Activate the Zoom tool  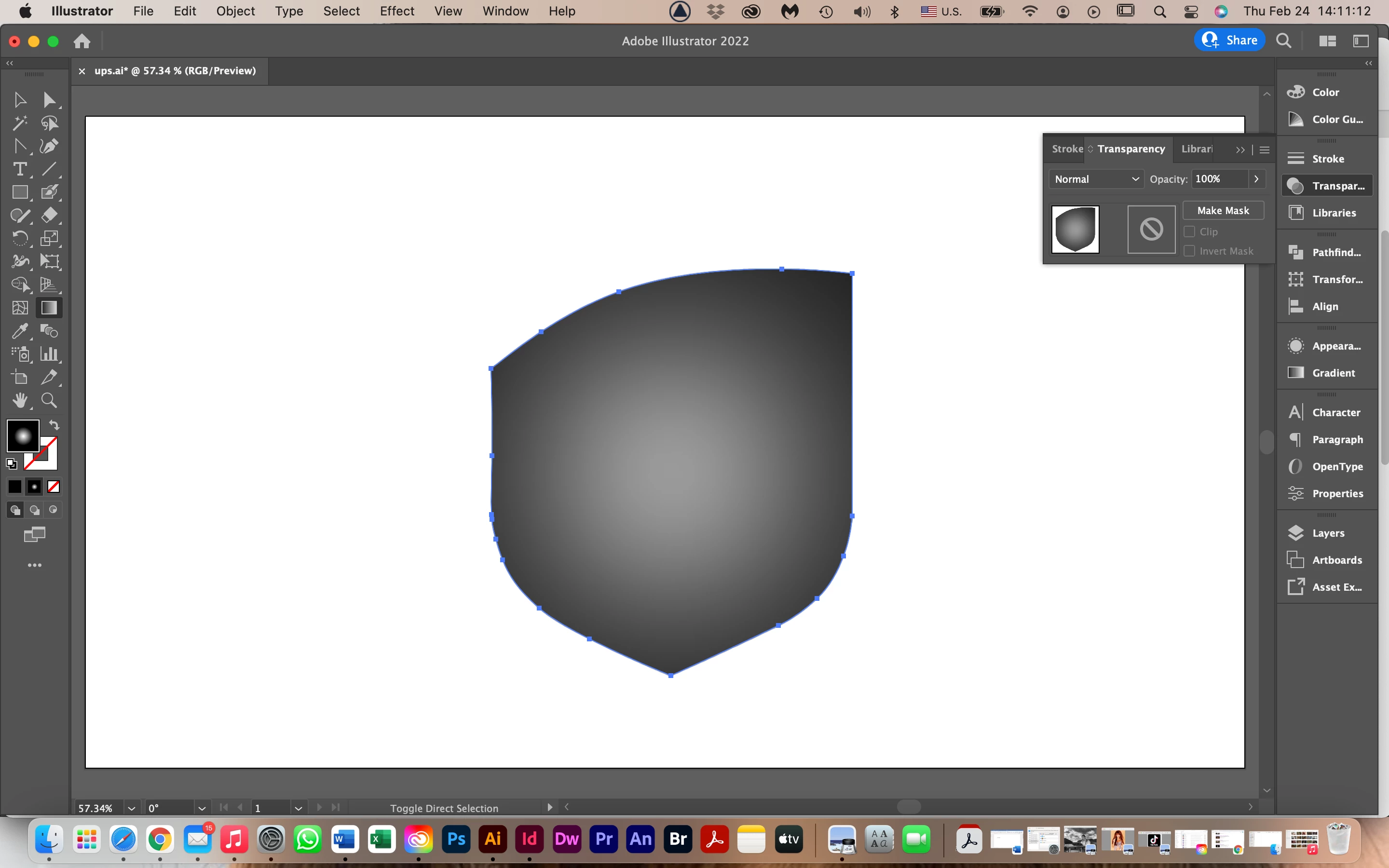(x=49, y=400)
